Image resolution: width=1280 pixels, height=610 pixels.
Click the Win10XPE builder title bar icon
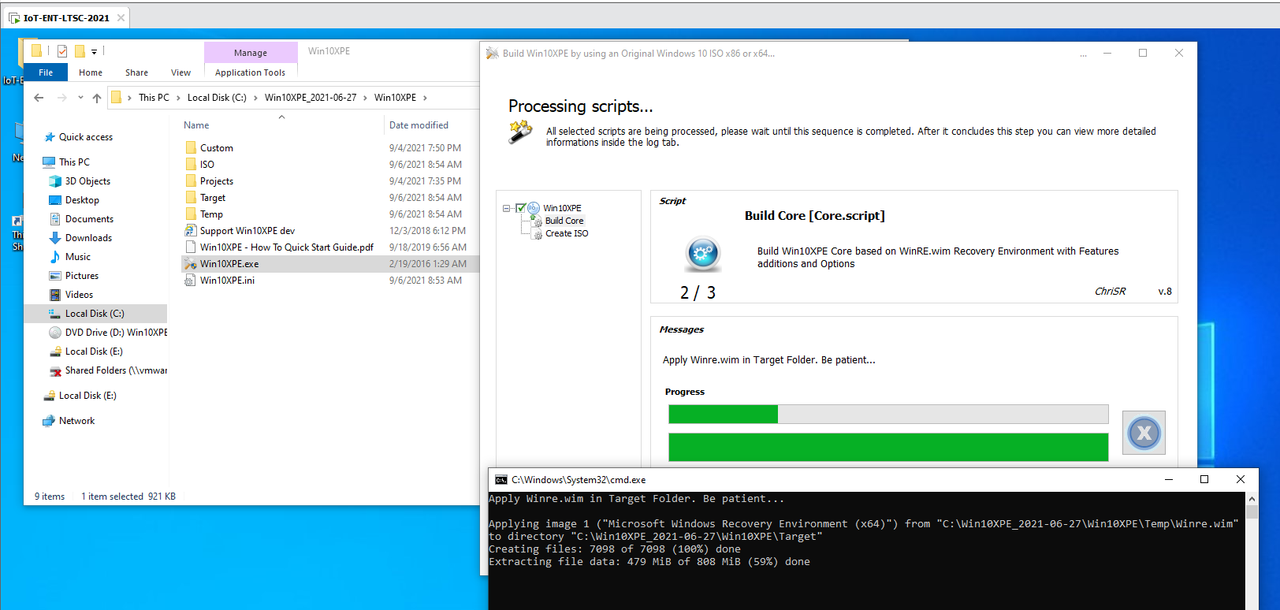(492, 53)
